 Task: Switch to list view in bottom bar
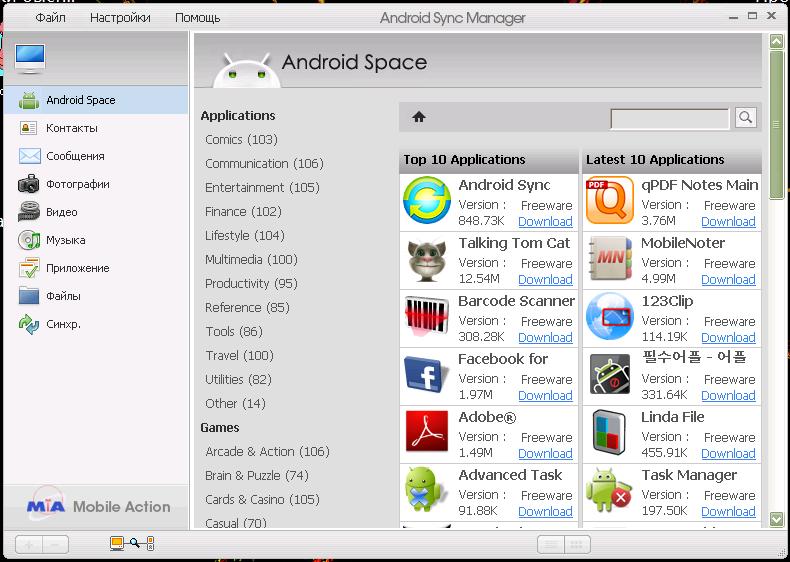click(x=551, y=544)
